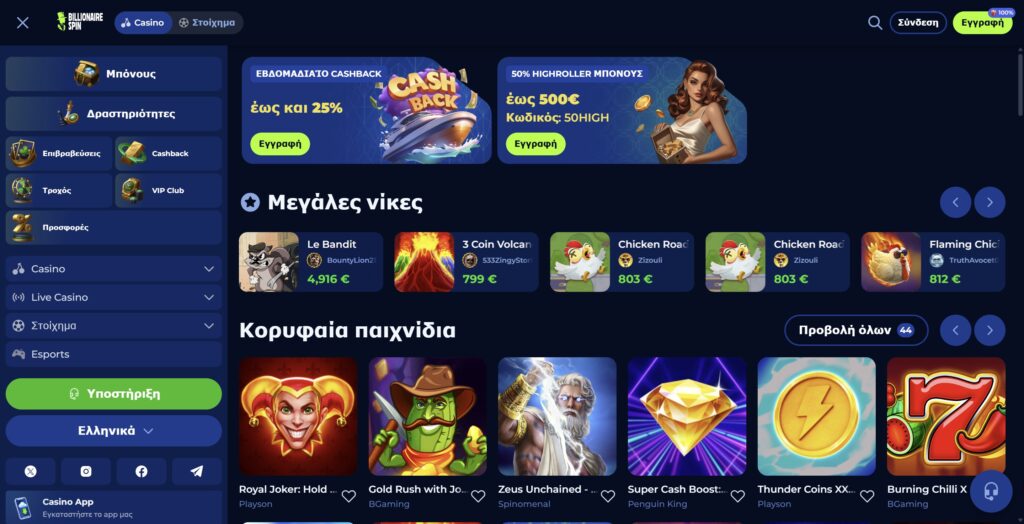The width and height of the screenshot is (1024, 524).
Task: Select Esports in the sidebar menu
Action: pos(114,354)
